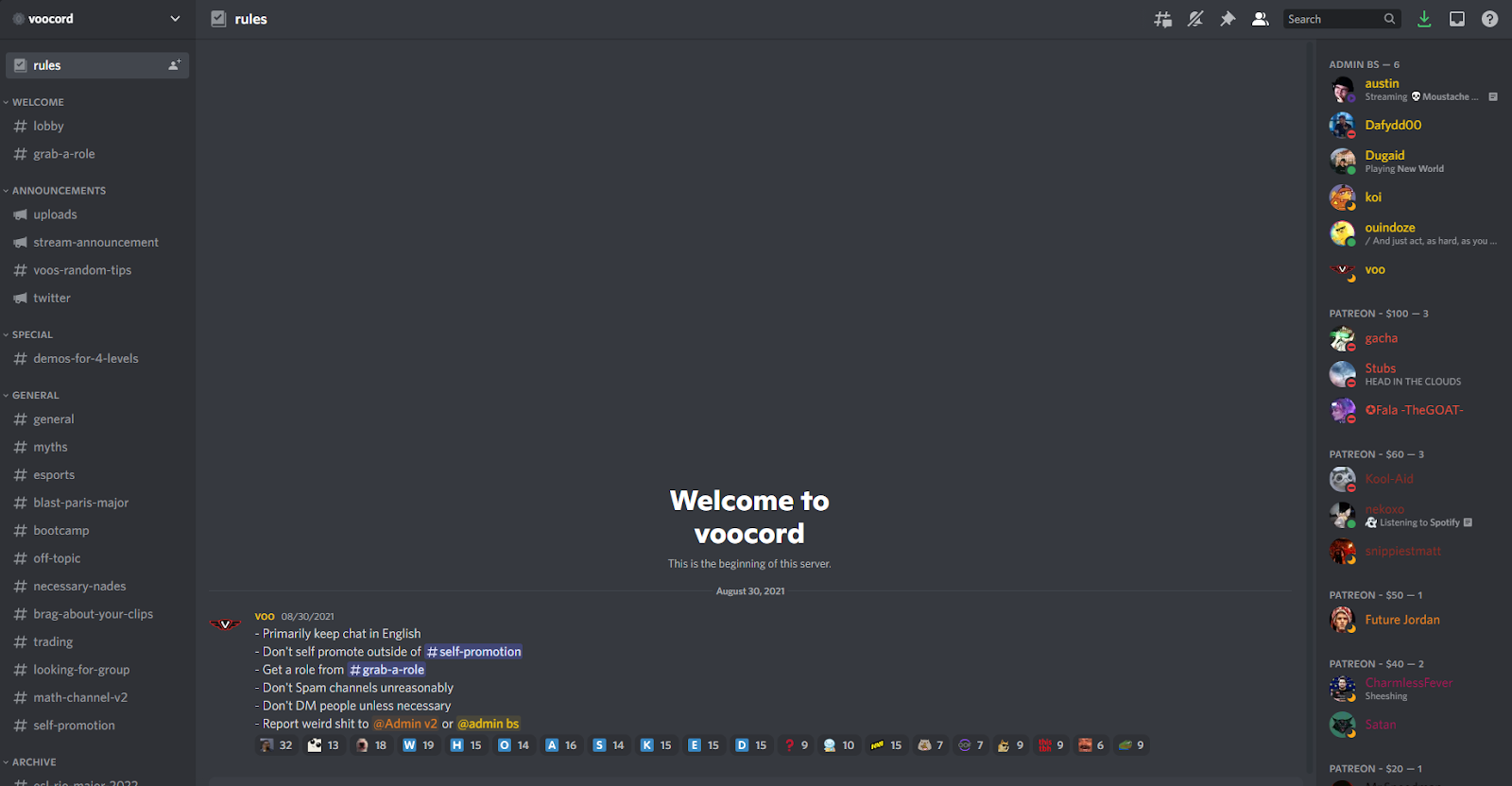Viewport: 1512px width, 786px height.
Task: Open the demos-for-4-levels channel
Action: [x=97, y=358]
